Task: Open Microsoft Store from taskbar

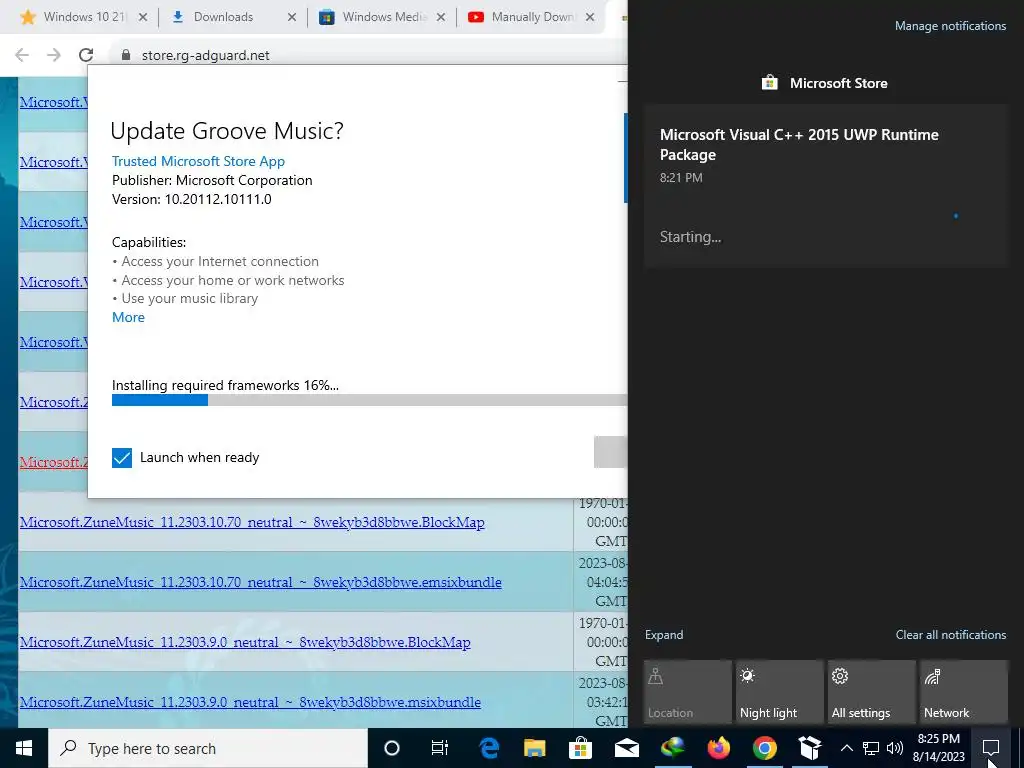Action: [x=580, y=748]
